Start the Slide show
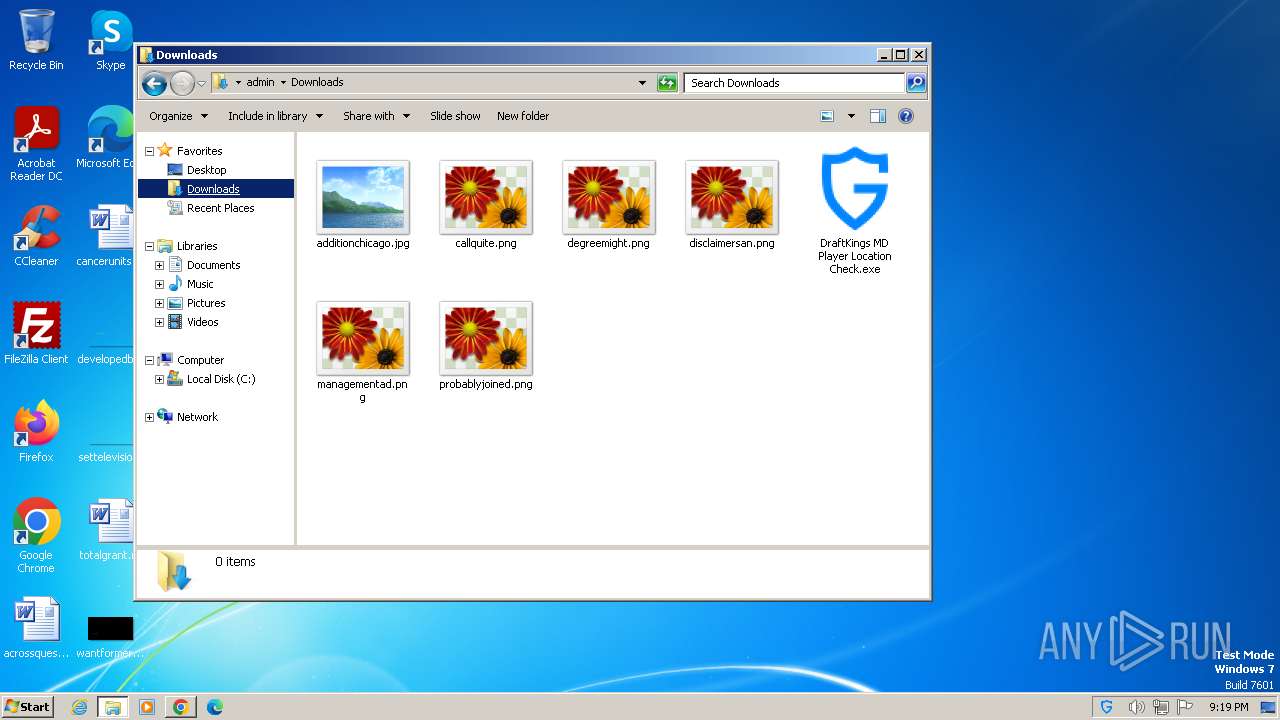The width and height of the screenshot is (1280, 720). click(x=455, y=116)
